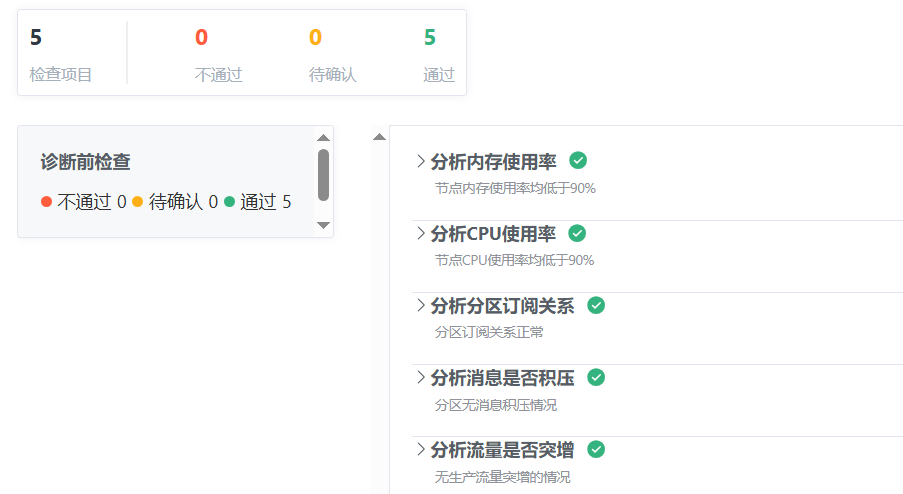Click the 检查项目 total count
Image resolution: width=903 pixels, height=494 pixels.
point(36,38)
